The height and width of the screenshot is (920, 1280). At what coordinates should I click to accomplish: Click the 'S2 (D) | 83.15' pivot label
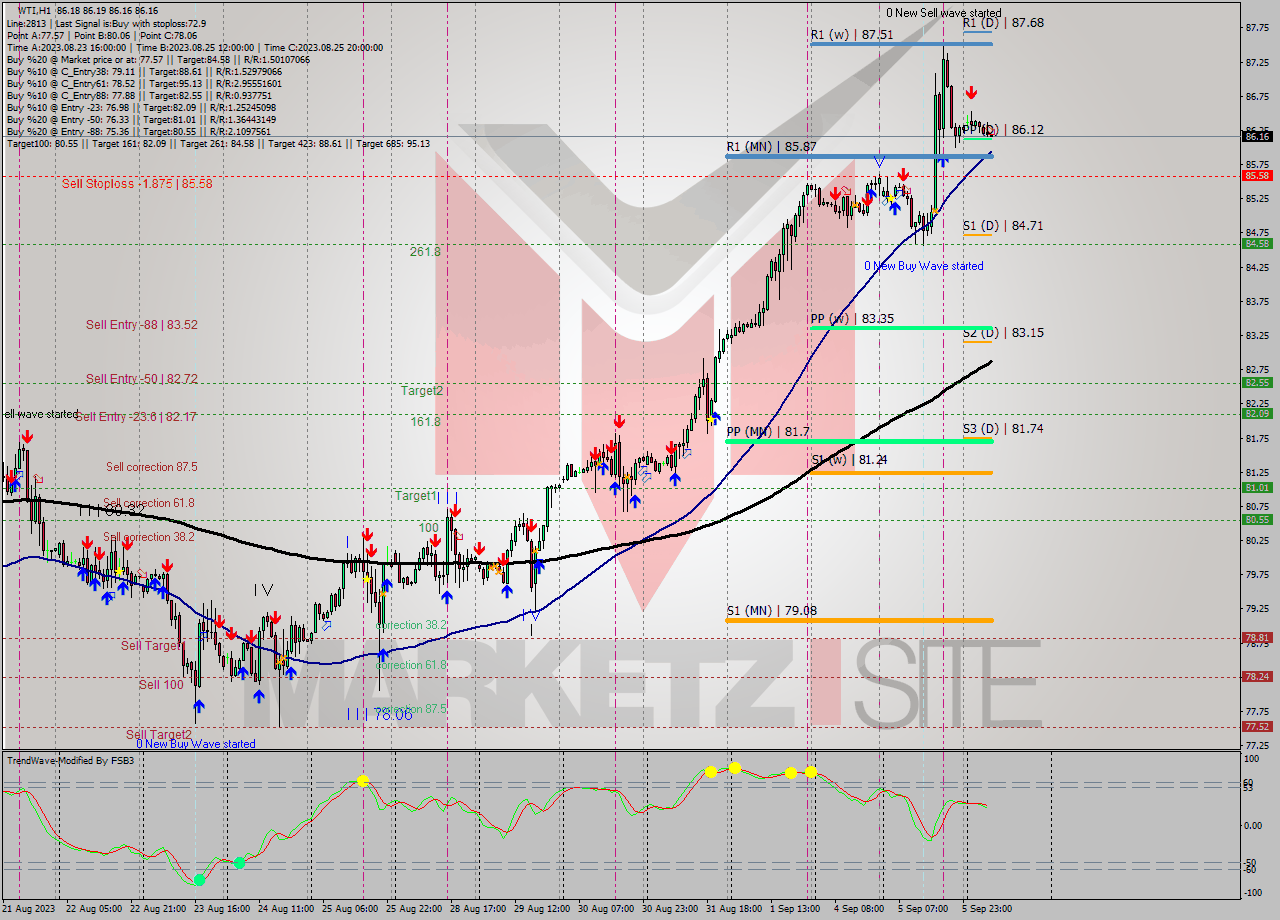tap(1003, 332)
